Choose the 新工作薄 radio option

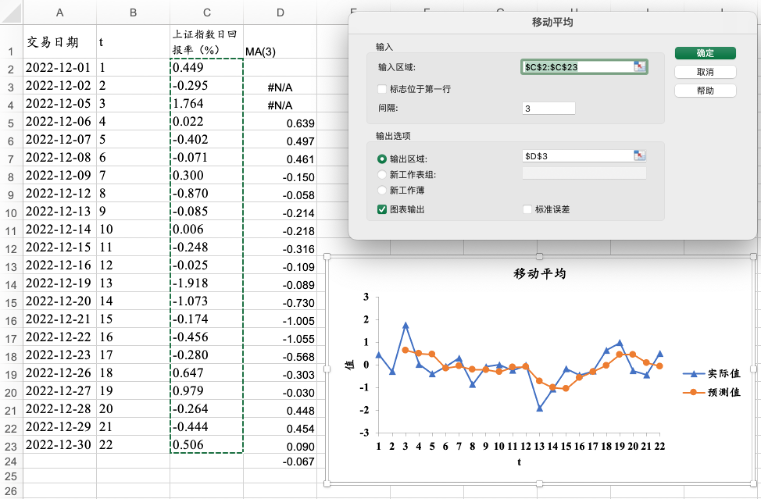pyautogui.click(x=382, y=189)
